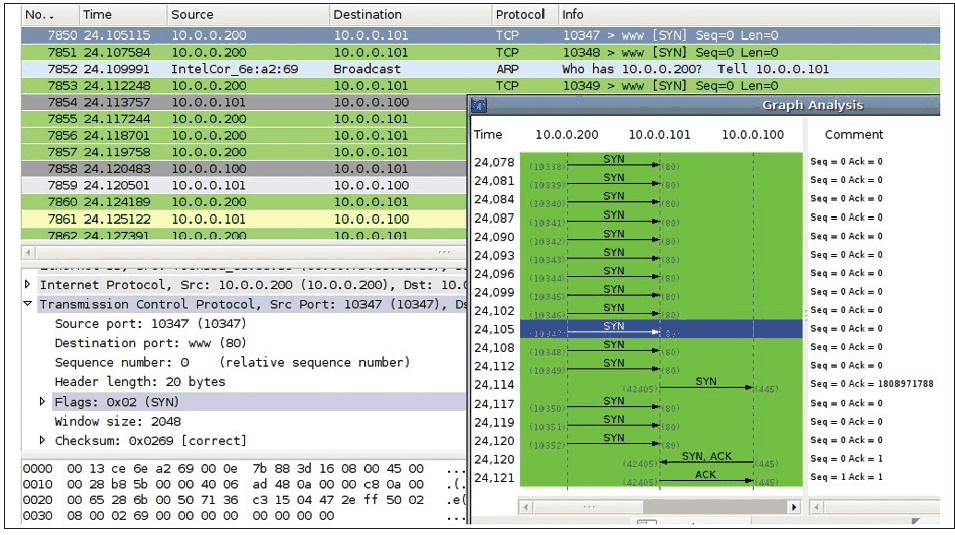Click comment Seq = 1 Ack = 1
The width and height of the screenshot is (955, 535).
click(x=846, y=477)
